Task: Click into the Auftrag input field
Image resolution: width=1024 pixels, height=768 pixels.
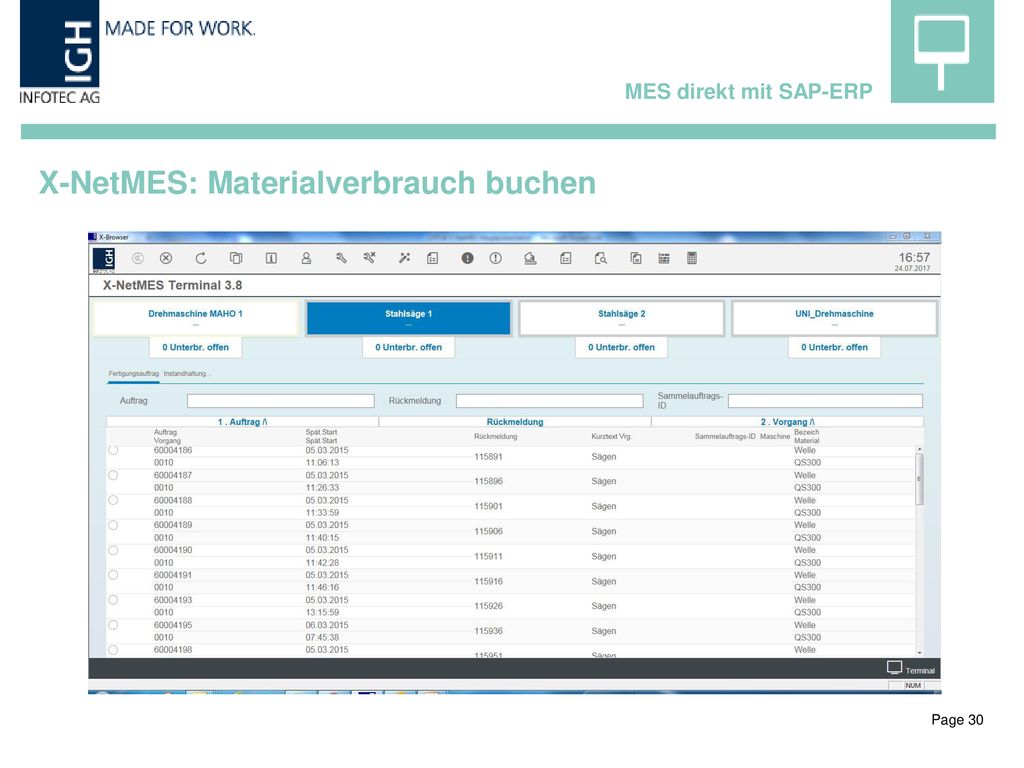Action: click(281, 401)
